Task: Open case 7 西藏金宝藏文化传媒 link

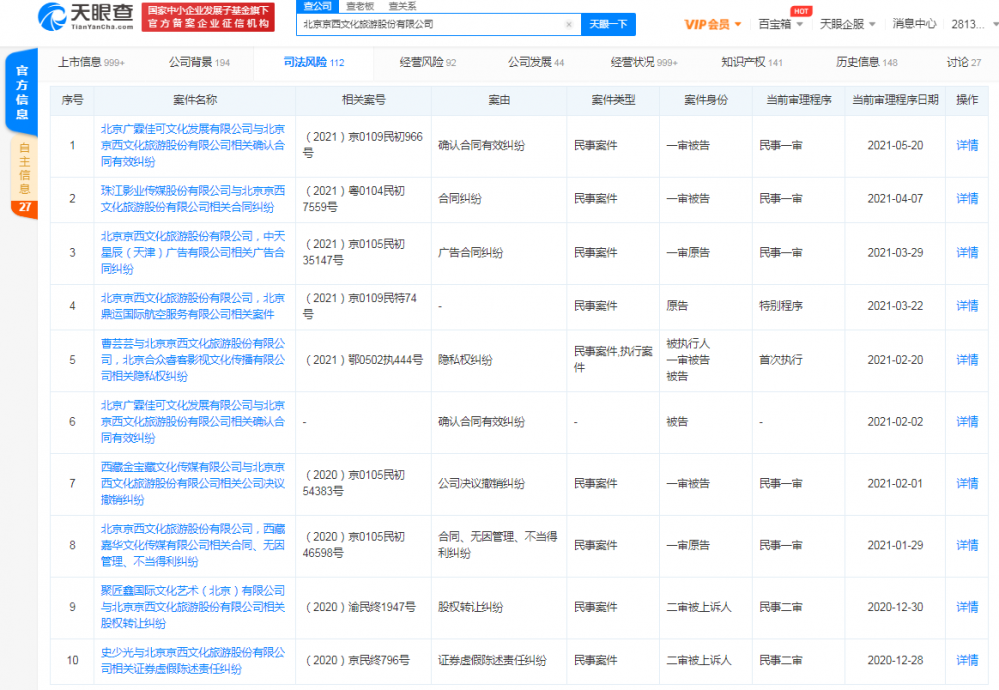Action: click(x=193, y=484)
